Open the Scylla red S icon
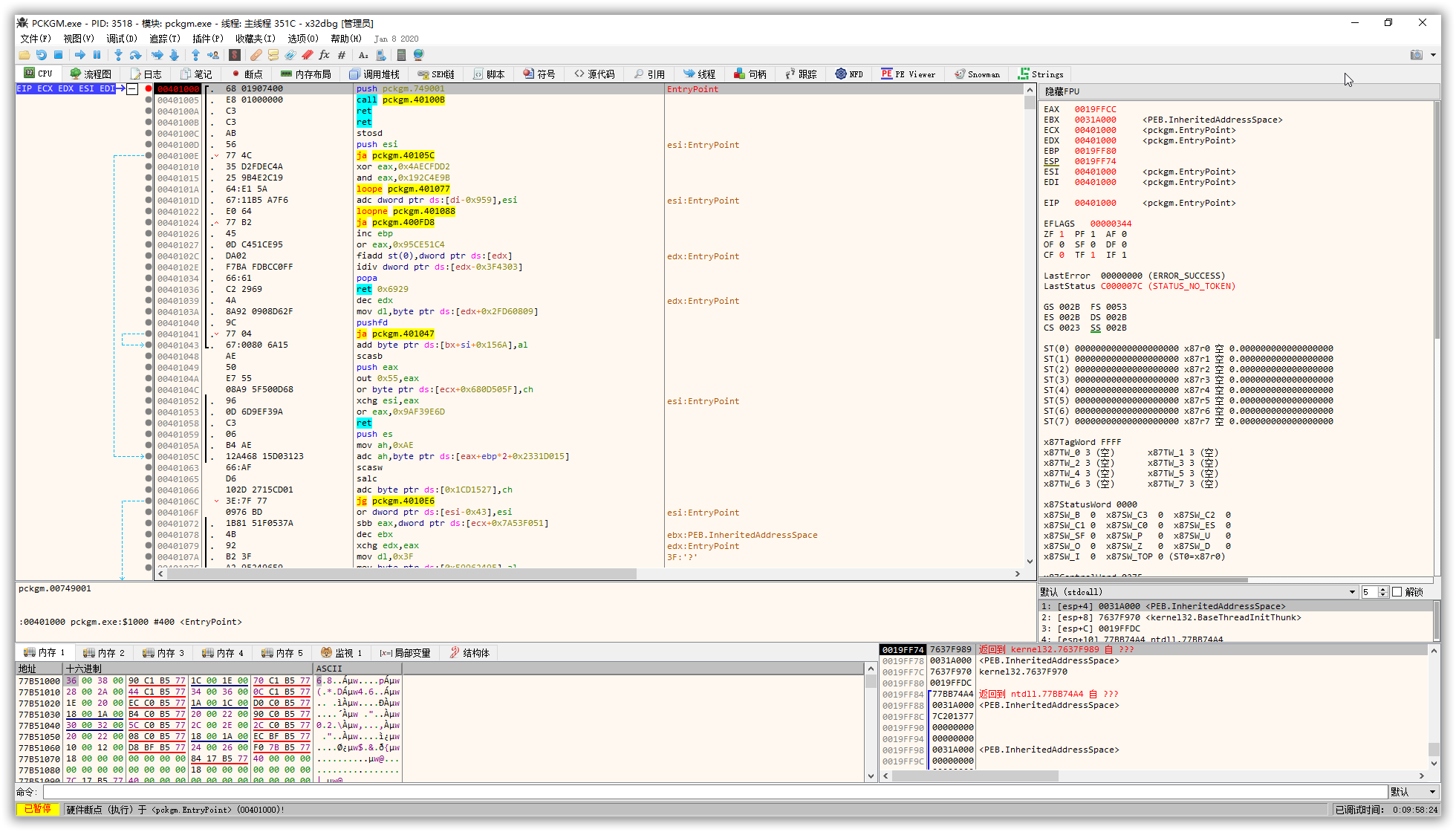The width and height of the screenshot is (1456, 832). tap(235, 55)
